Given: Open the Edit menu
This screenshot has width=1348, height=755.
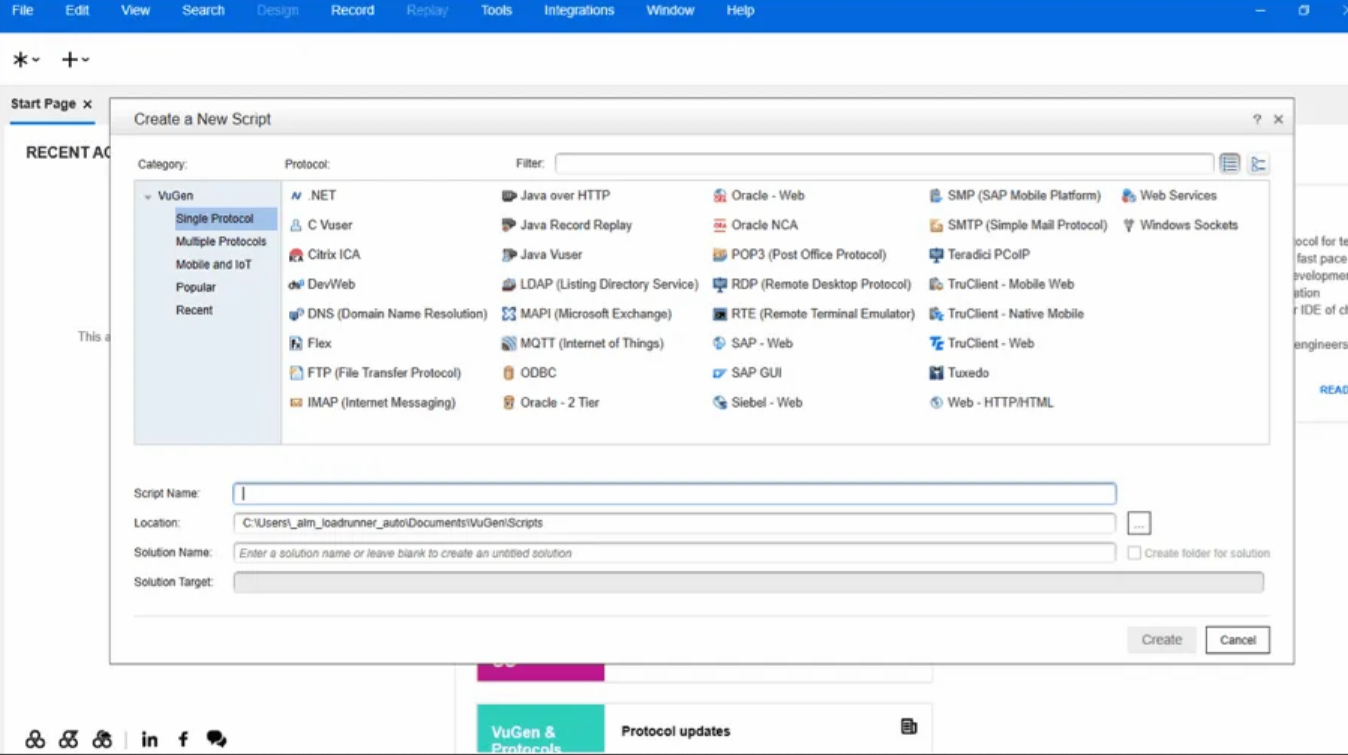Looking at the screenshot, I should coord(77,10).
